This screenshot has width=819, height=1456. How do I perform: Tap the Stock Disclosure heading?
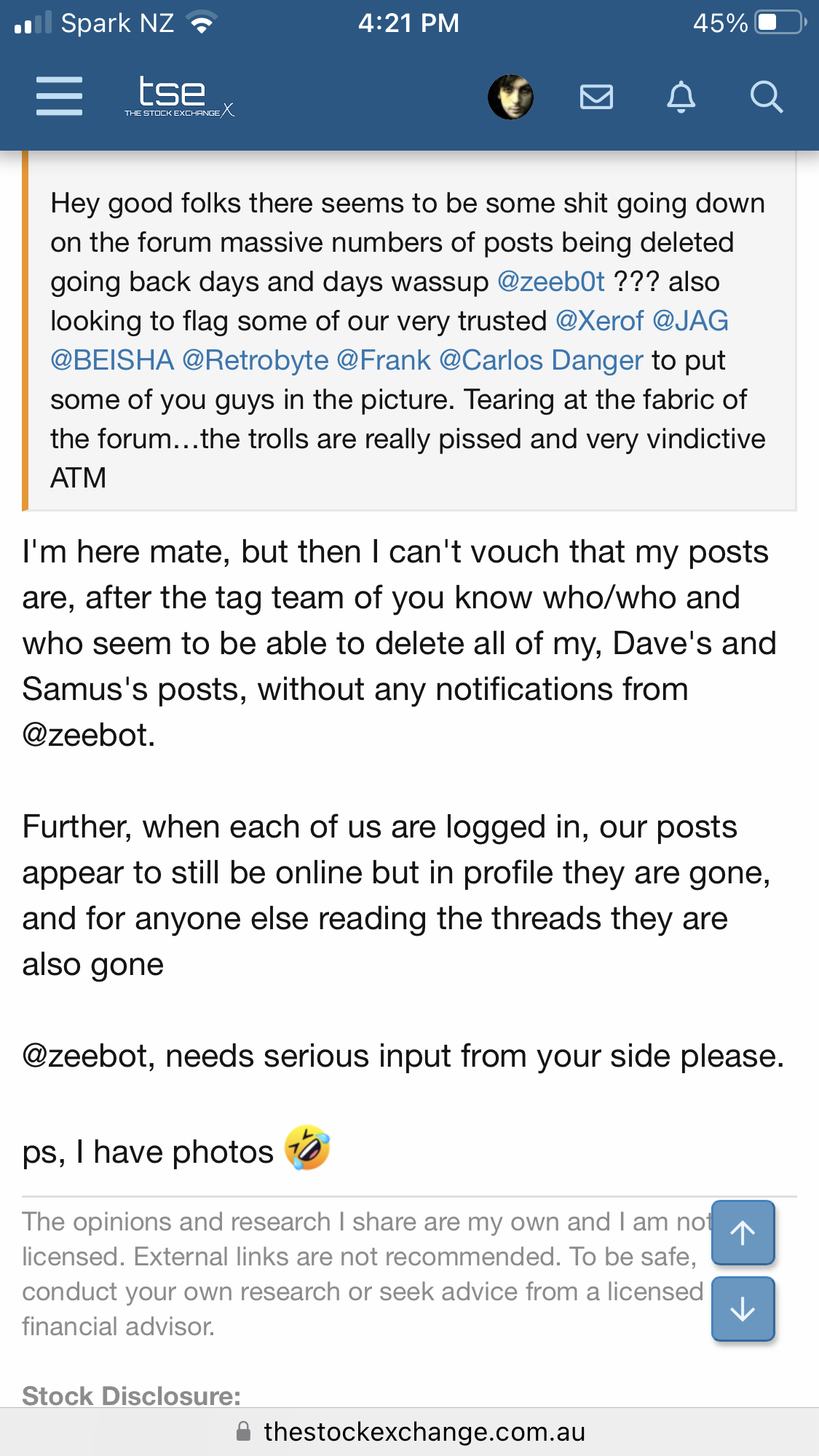click(x=131, y=1396)
